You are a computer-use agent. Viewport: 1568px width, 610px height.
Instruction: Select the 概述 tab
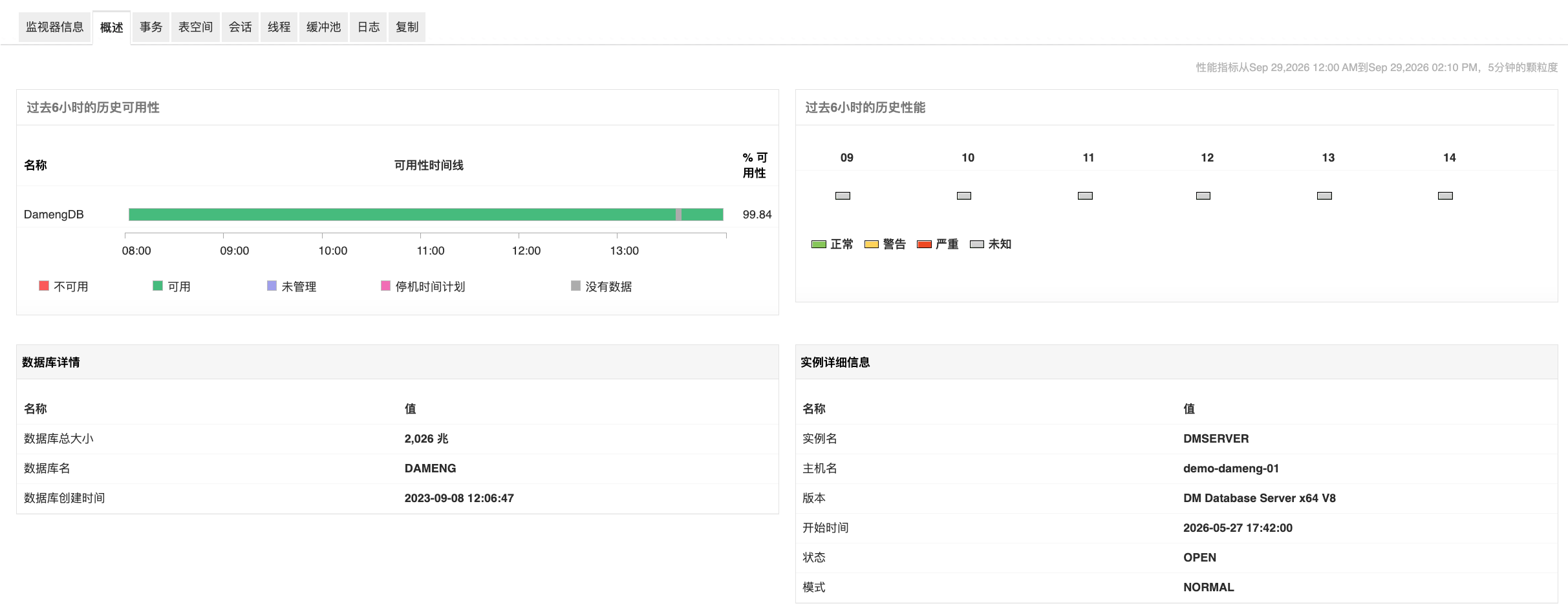tap(111, 28)
